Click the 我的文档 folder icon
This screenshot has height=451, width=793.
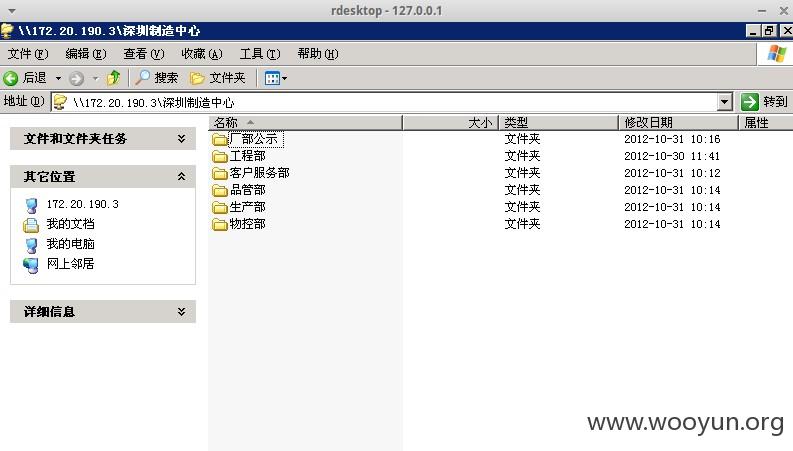point(31,224)
